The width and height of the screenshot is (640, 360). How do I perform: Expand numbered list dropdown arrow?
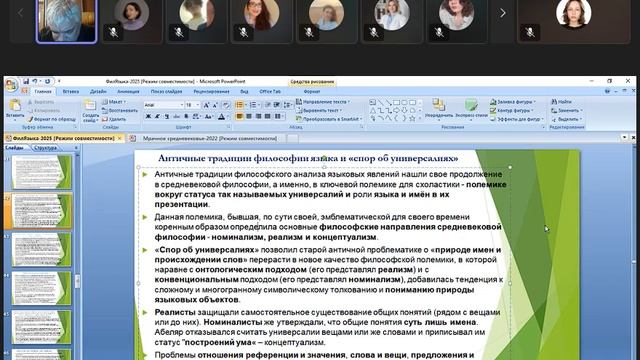259,105
